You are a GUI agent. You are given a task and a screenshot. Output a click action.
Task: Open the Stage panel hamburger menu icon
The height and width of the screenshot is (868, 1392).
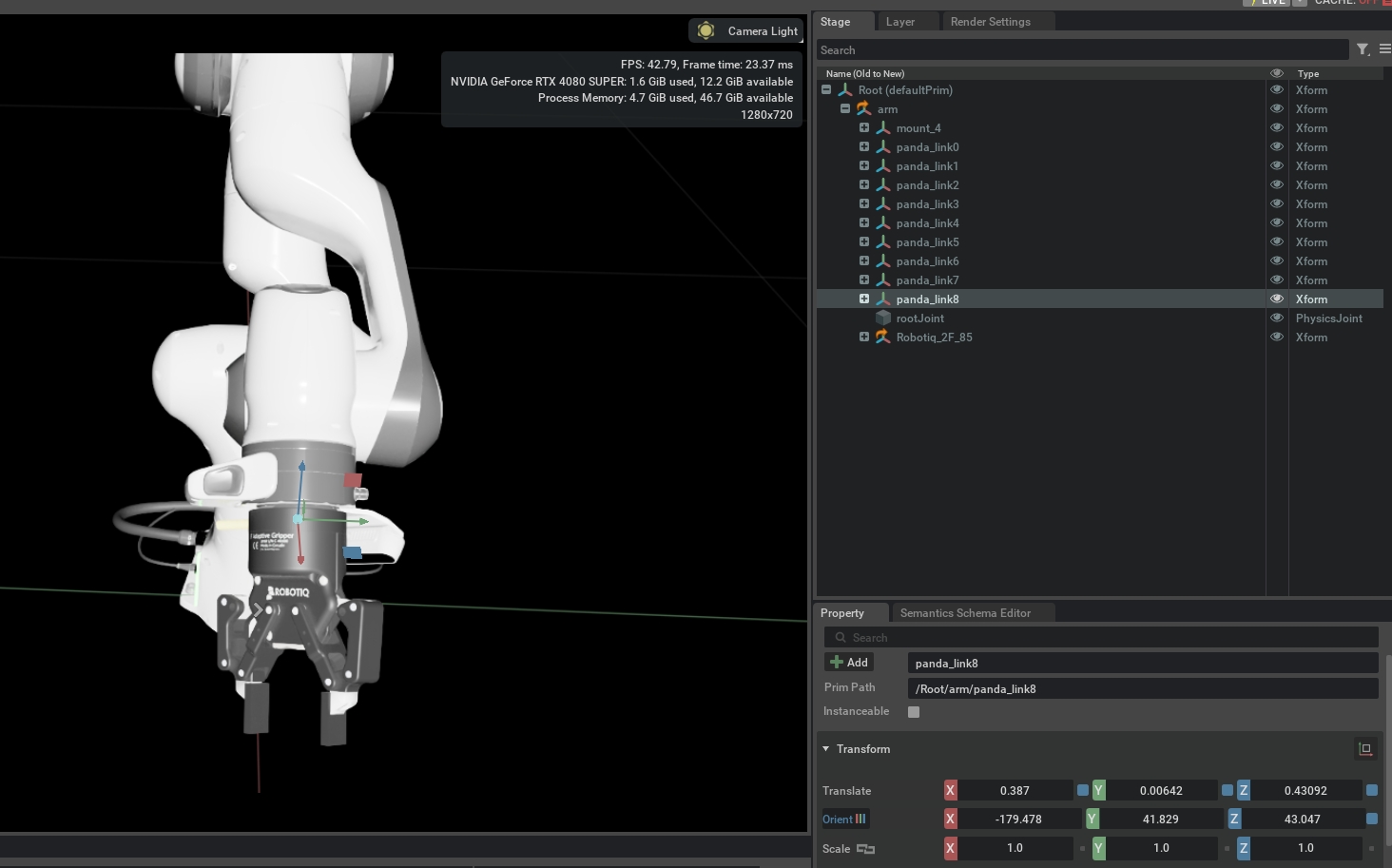1384,49
